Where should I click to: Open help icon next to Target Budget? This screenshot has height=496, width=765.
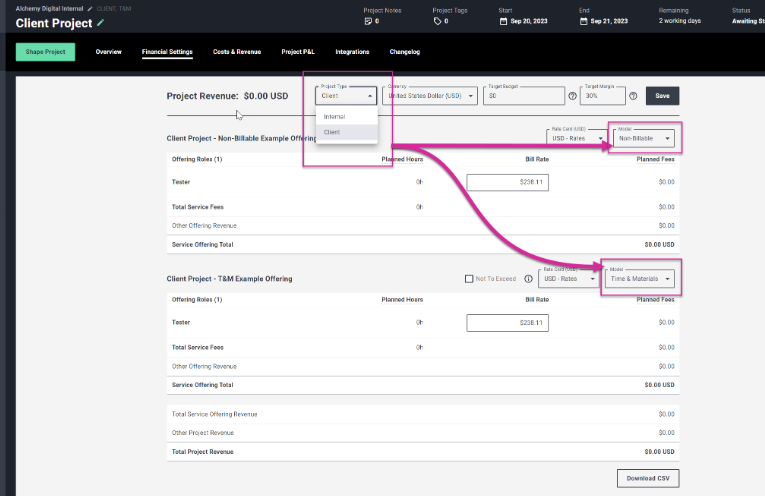pos(573,96)
